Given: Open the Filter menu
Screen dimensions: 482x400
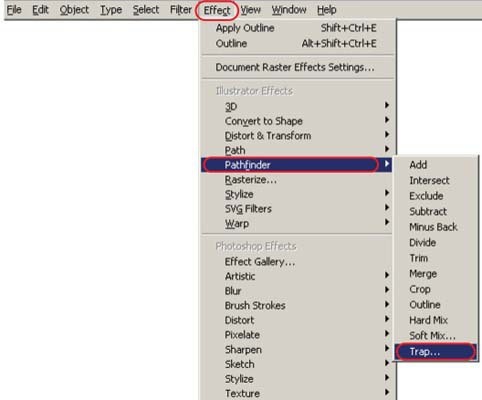Looking at the screenshot, I should click(181, 10).
